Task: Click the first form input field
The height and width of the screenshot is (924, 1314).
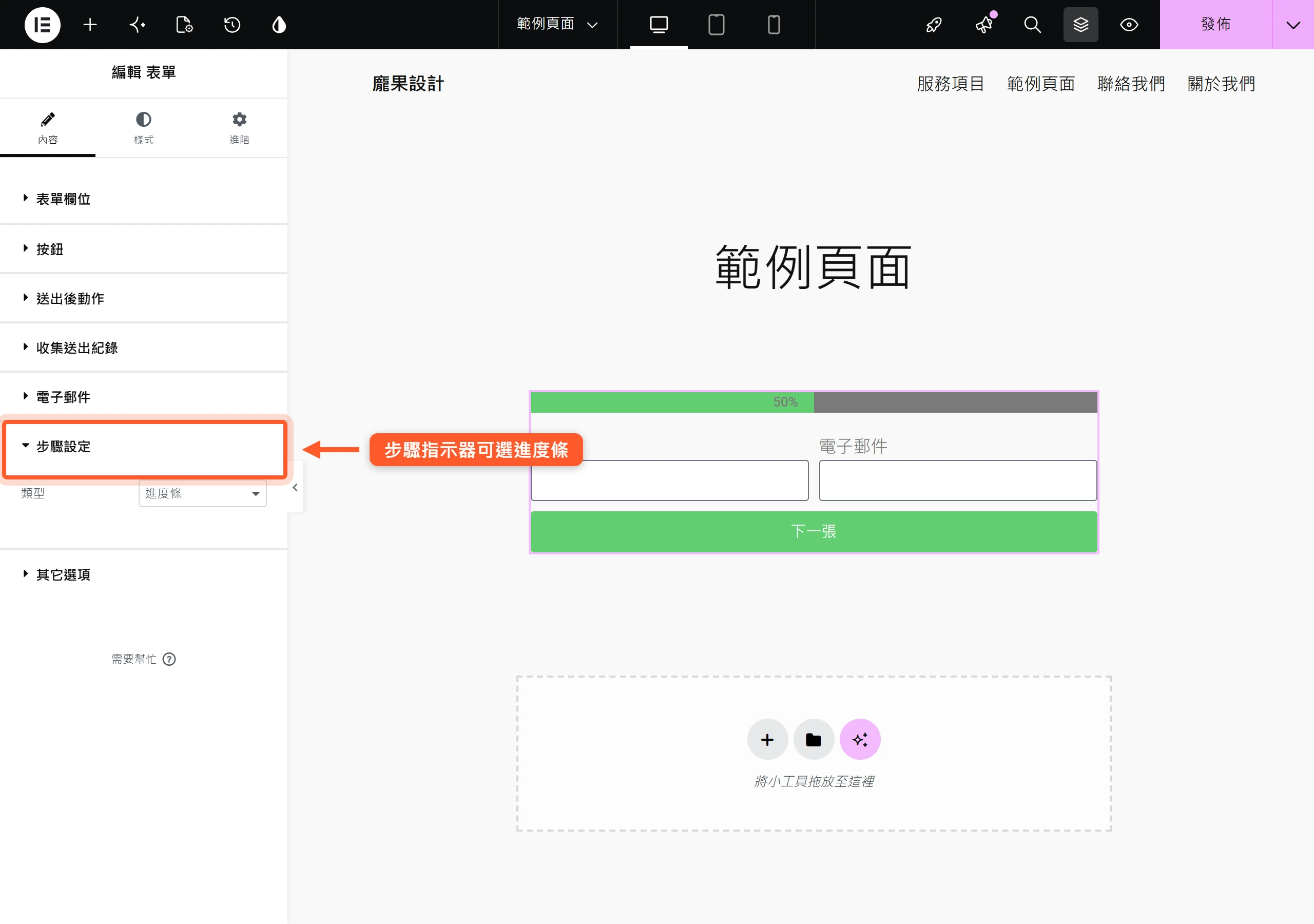Action: point(670,480)
